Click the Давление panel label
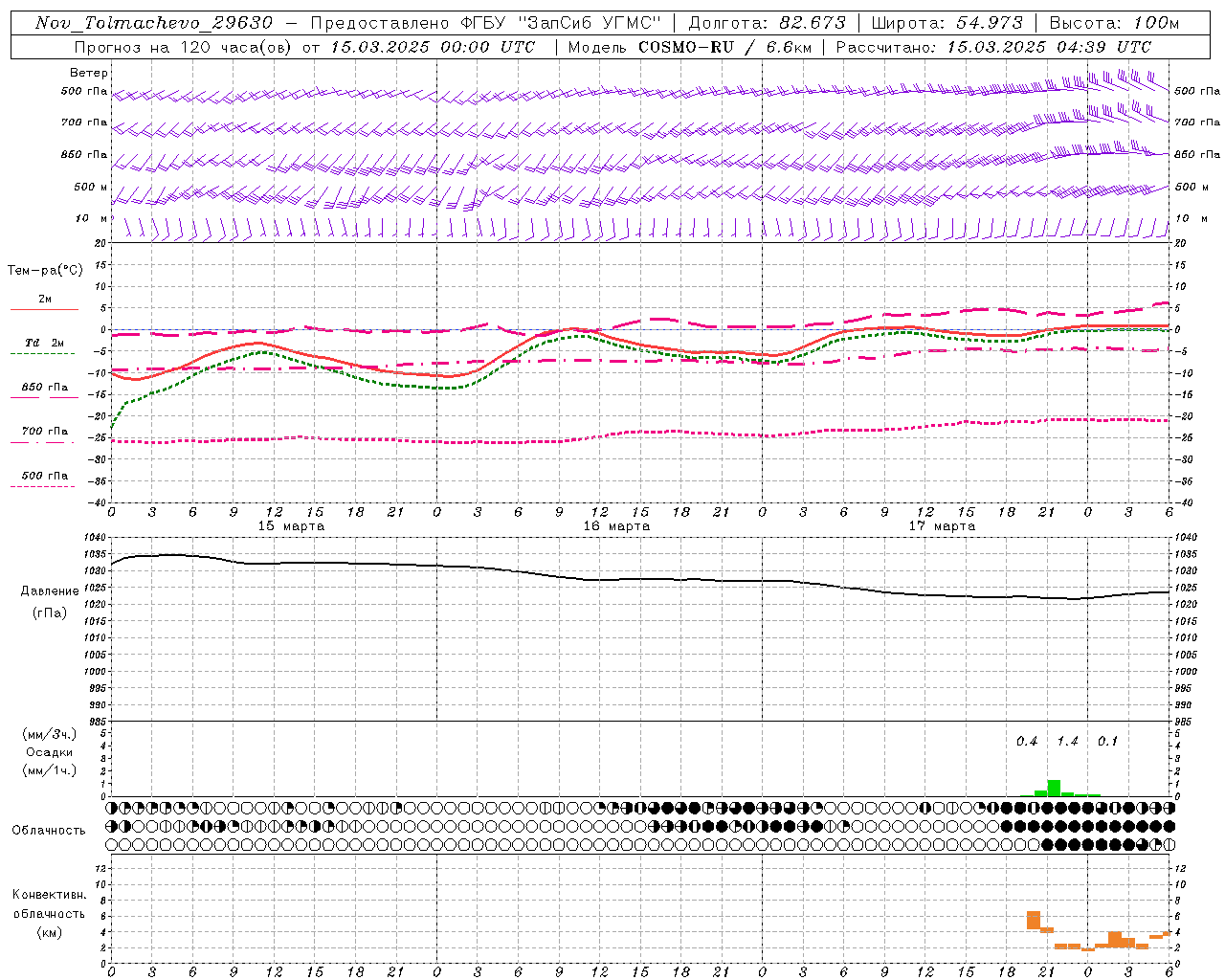The height and width of the screenshot is (980, 1225). point(50,591)
